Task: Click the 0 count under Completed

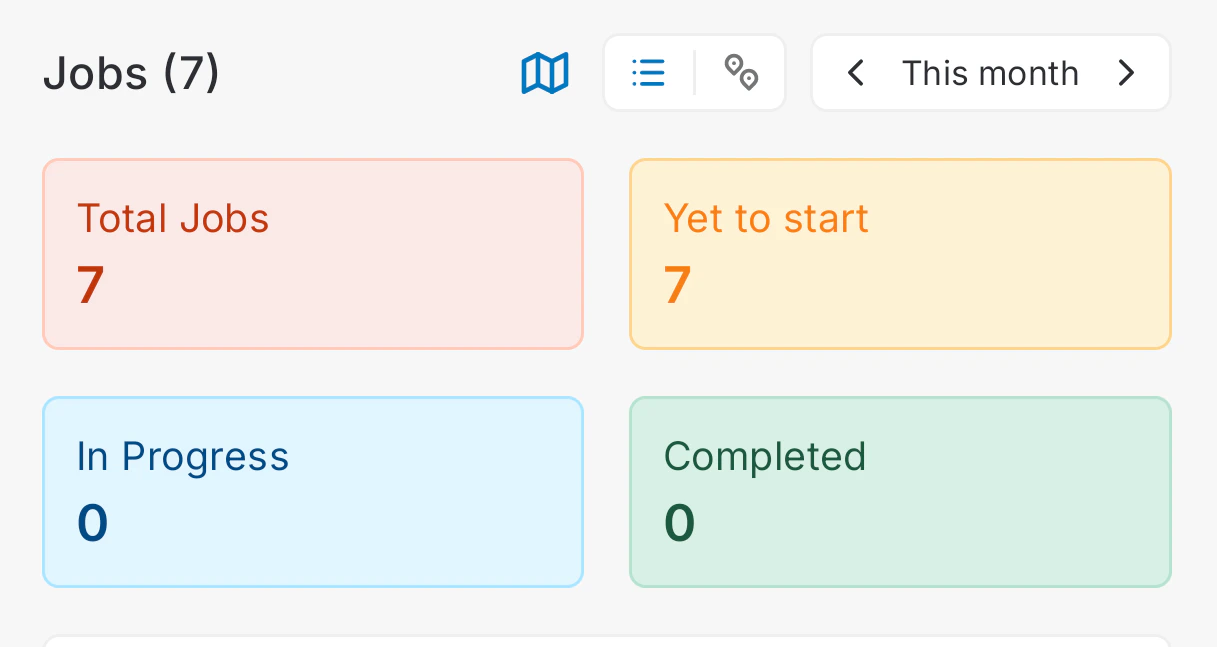Action: pos(679,523)
